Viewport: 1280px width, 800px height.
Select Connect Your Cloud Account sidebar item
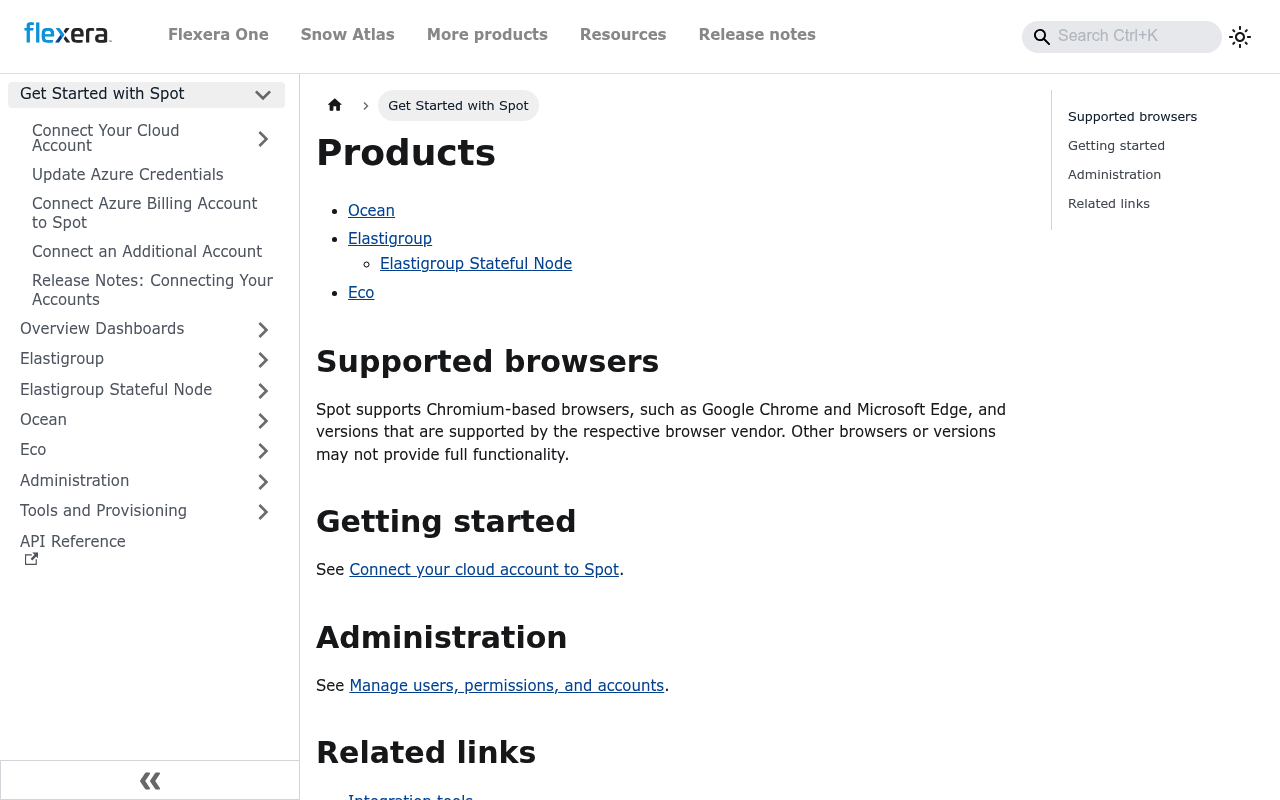point(105,138)
